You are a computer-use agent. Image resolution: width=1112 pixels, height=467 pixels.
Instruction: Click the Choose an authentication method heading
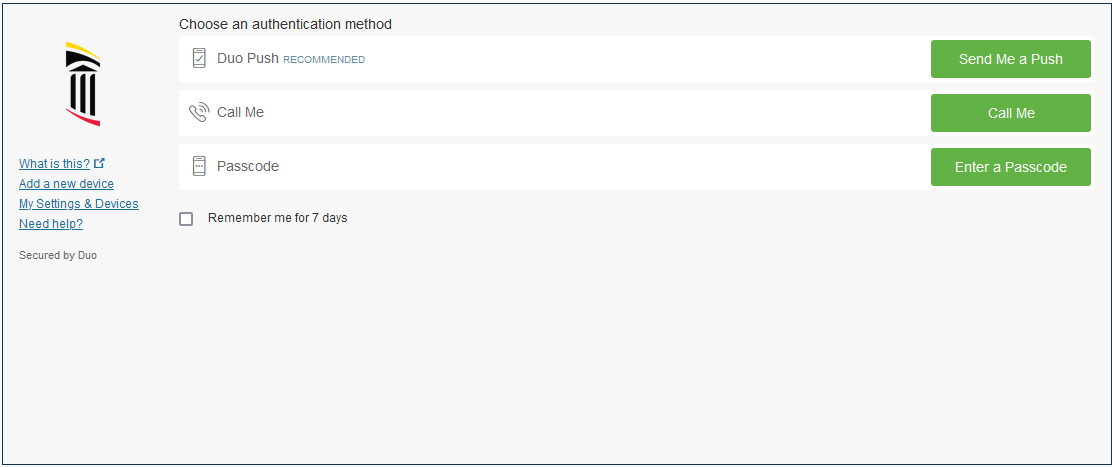coord(285,24)
